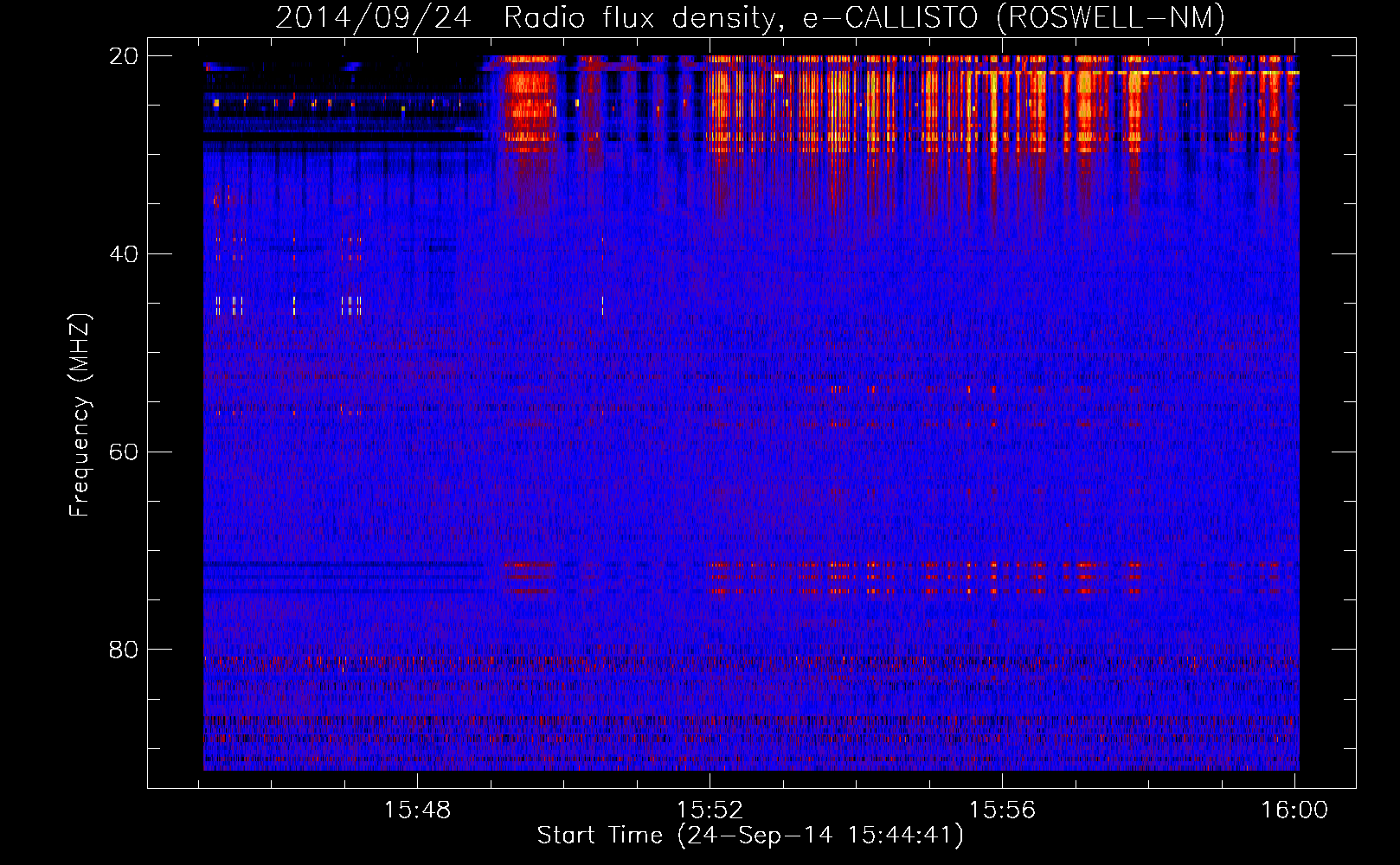The image size is (1400, 865).
Task: Click the plot title 'Radio flux density, e-CALLISTO (ROSWELL-NM)'
Action: 864,17
